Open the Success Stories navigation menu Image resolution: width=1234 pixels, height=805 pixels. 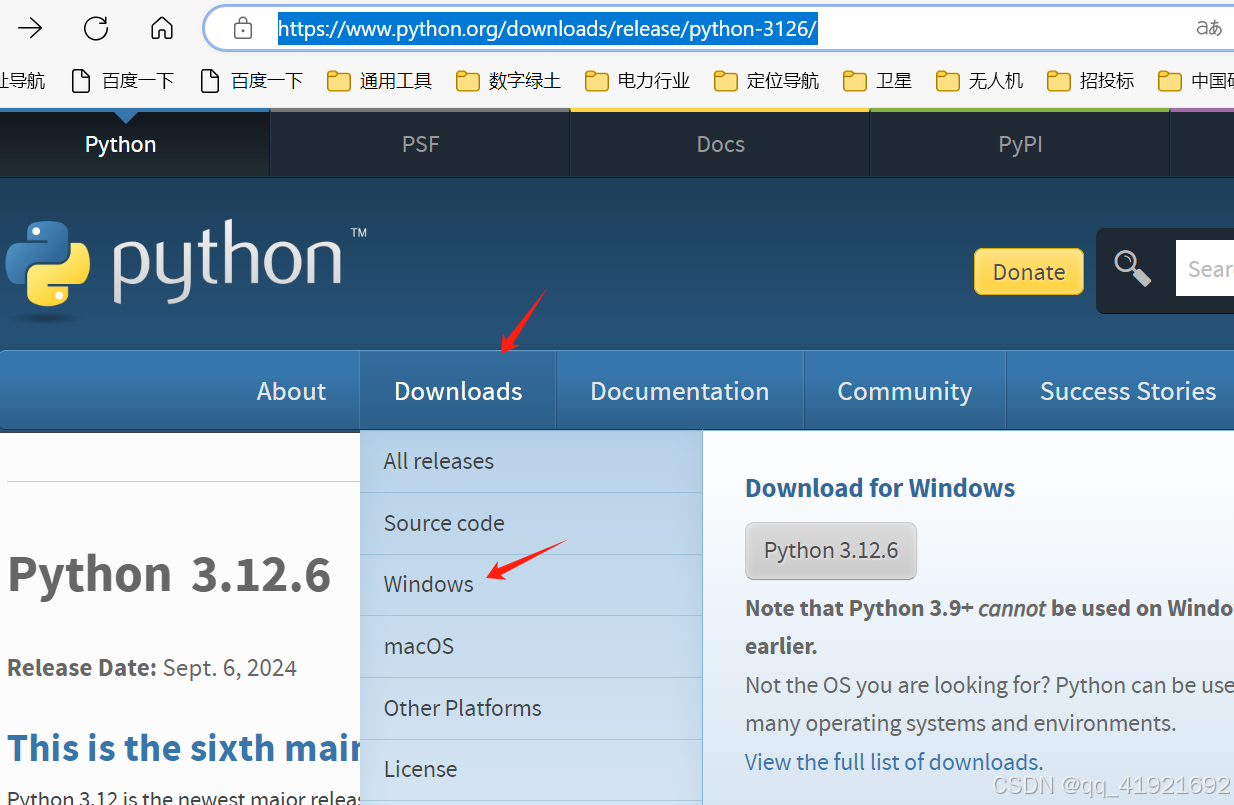coord(1128,391)
